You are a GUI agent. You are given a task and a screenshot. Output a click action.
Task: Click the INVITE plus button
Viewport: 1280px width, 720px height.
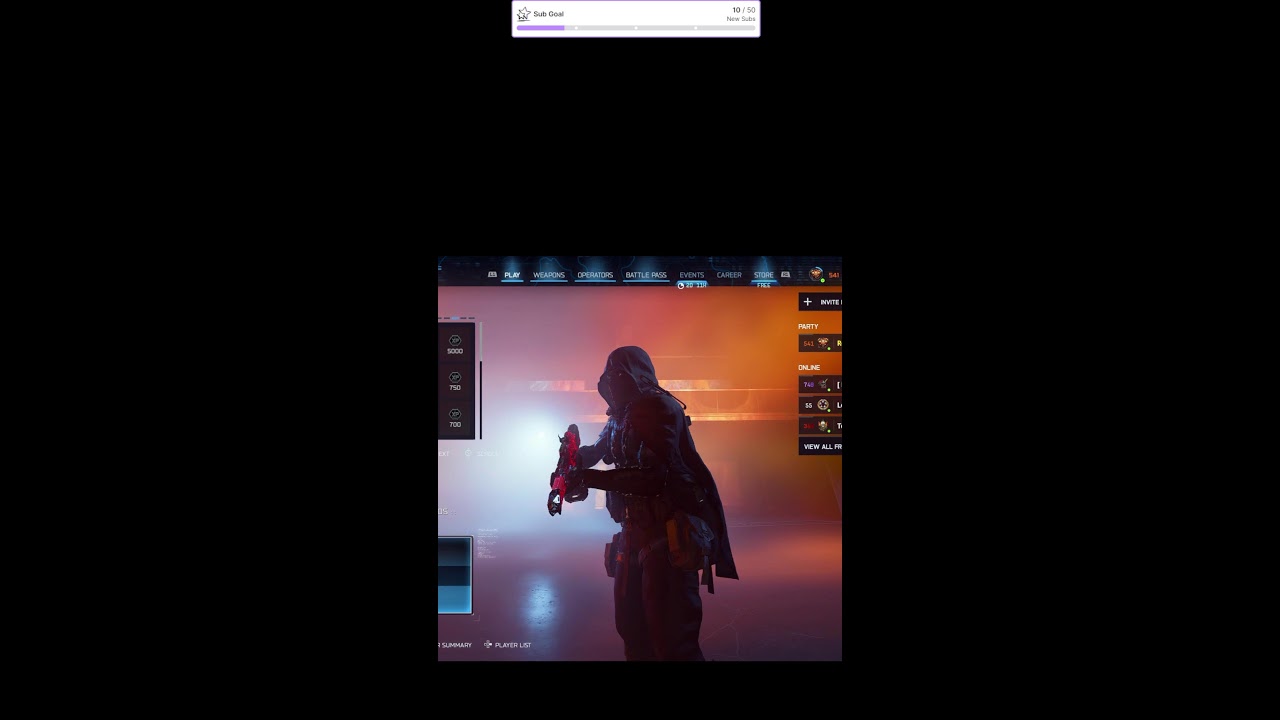click(808, 302)
